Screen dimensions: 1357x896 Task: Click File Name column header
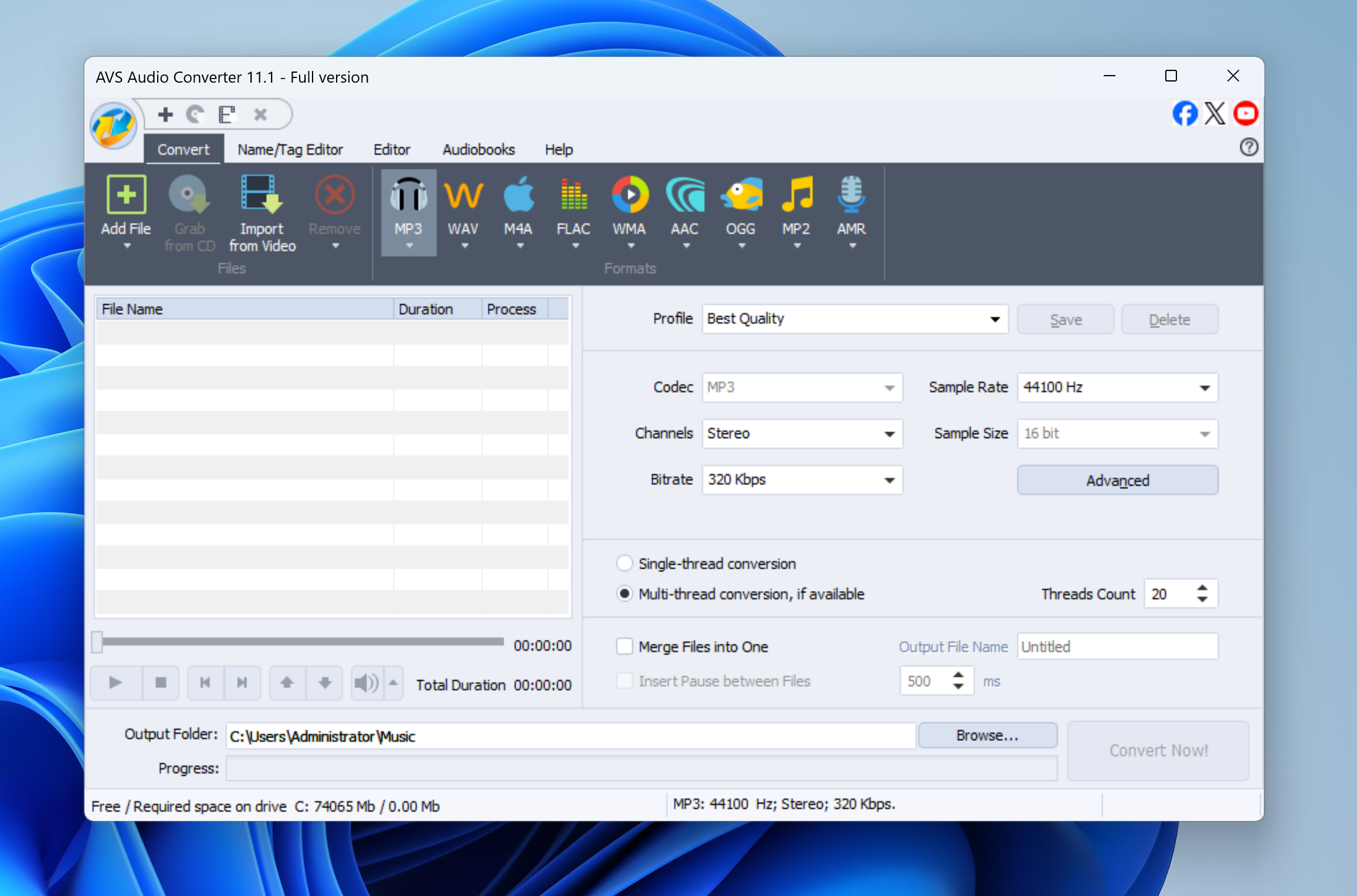pos(245,309)
